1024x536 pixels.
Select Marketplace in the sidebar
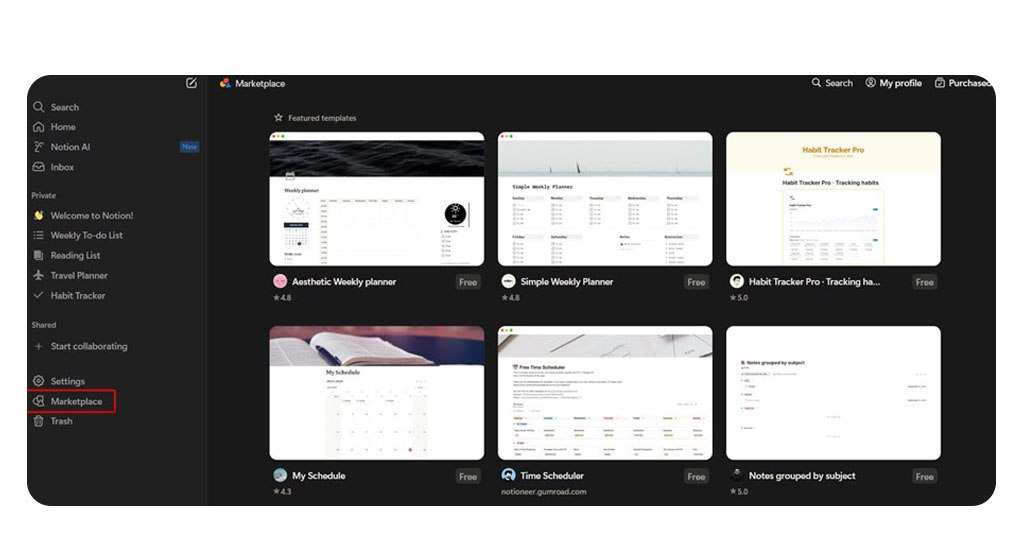[76, 401]
